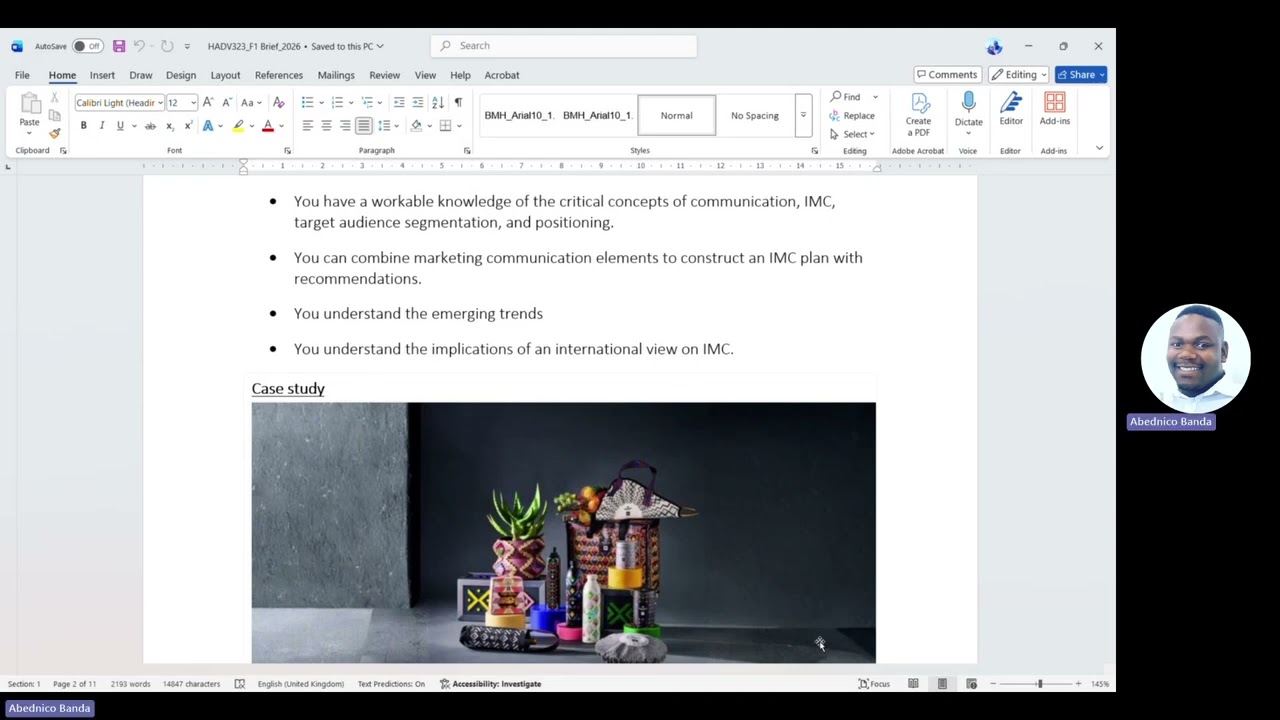Open line and paragraph spacing menu

click(x=386, y=126)
